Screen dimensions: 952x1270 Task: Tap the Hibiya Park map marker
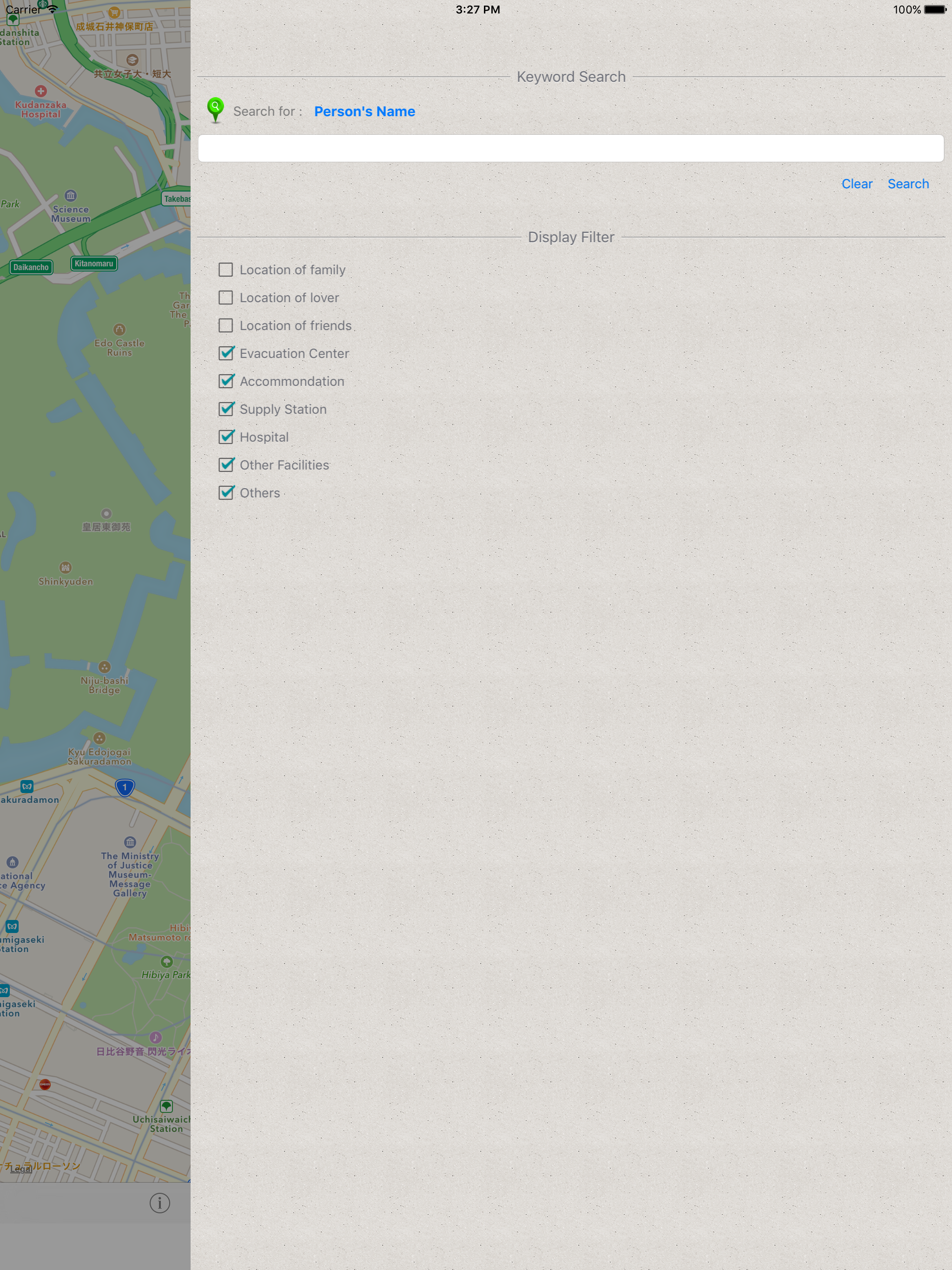[166, 962]
